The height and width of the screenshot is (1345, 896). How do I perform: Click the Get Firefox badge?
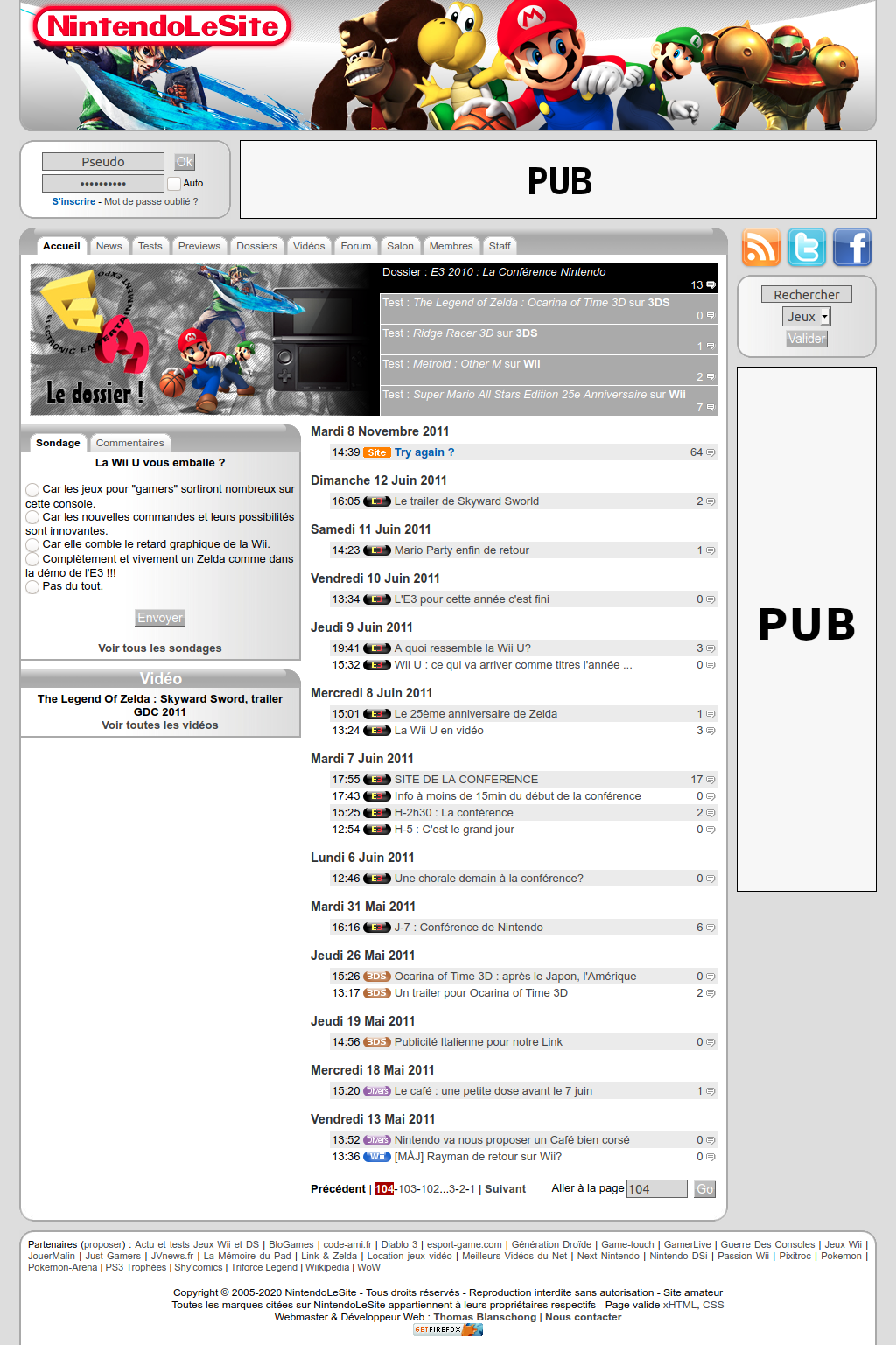click(448, 1329)
